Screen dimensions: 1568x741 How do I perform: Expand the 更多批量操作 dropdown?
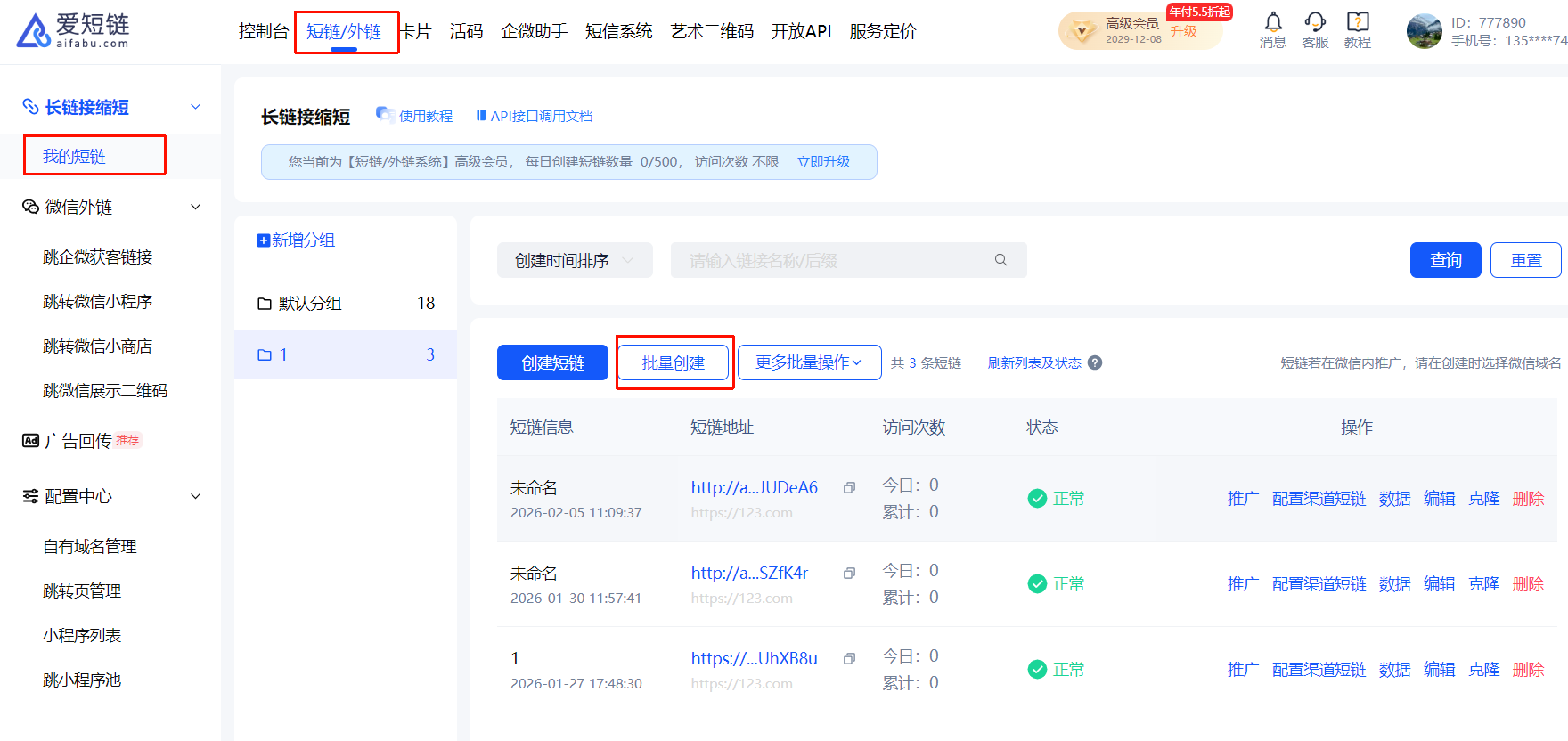[x=809, y=362]
